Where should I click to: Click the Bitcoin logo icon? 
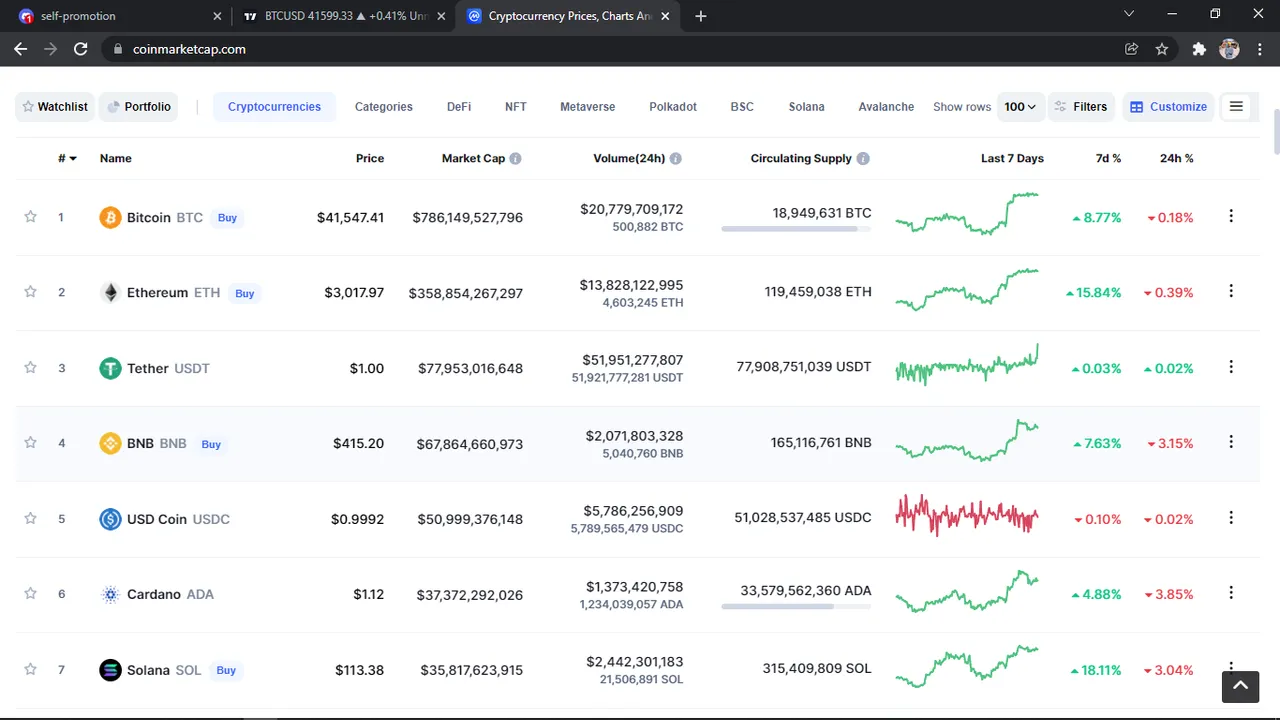pyautogui.click(x=110, y=217)
